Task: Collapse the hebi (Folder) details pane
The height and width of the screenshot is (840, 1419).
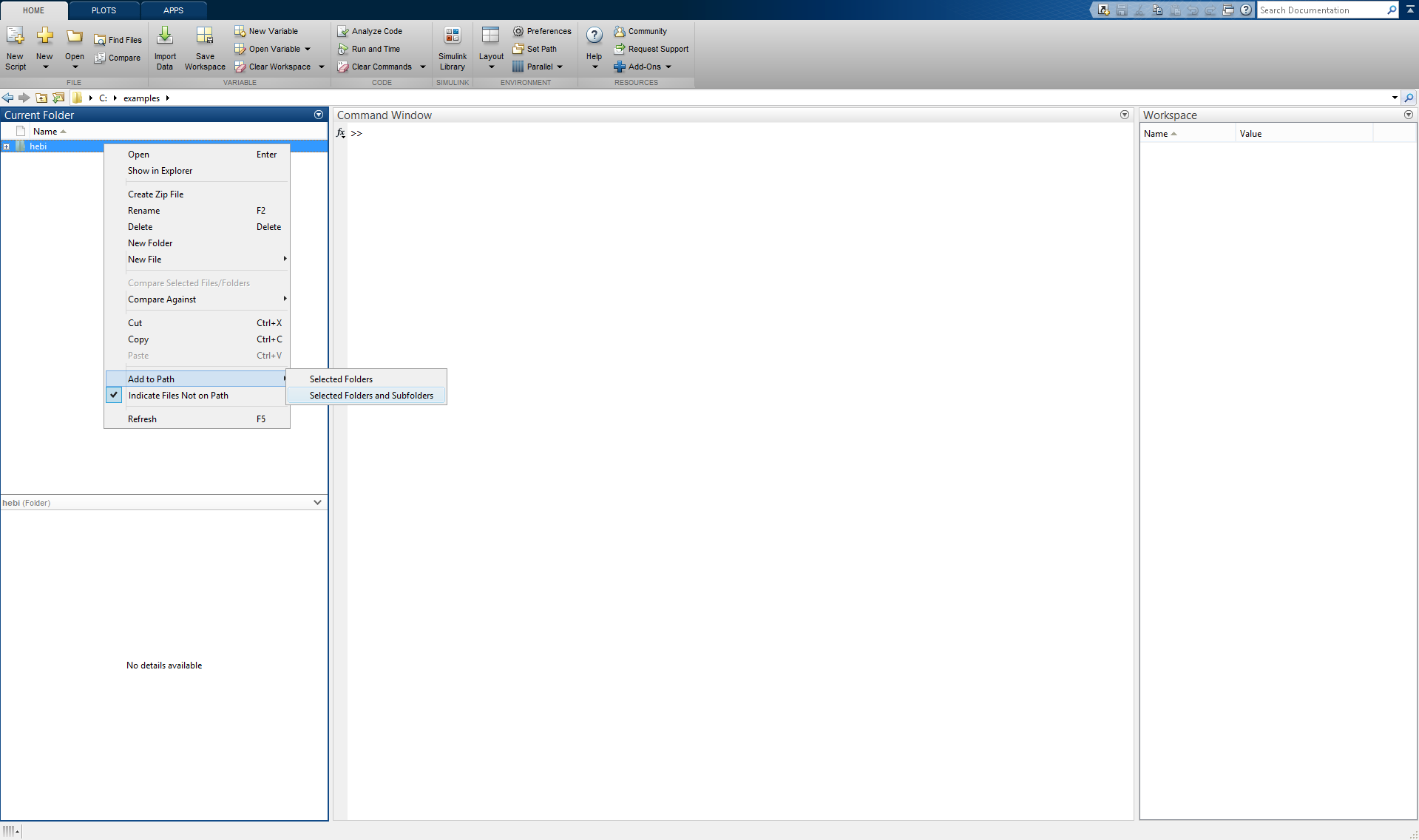Action: point(317,502)
